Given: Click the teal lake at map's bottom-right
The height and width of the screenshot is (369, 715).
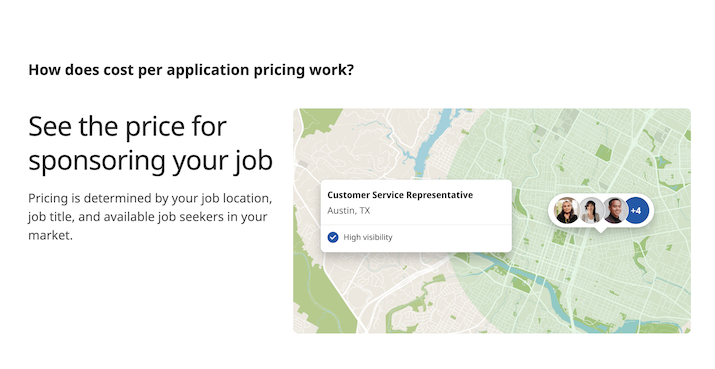Looking at the screenshot, I should point(632,326).
